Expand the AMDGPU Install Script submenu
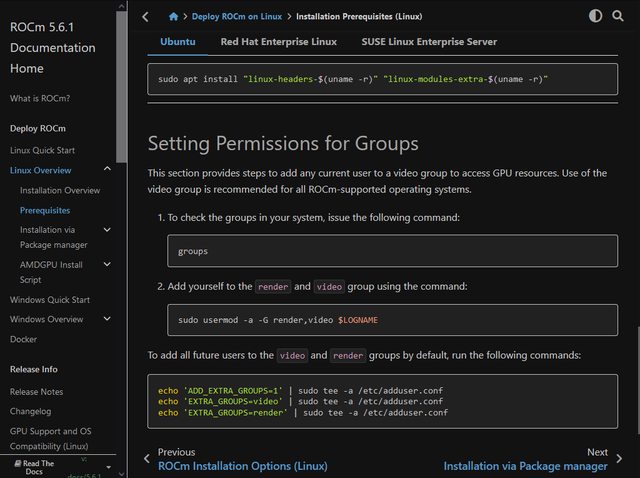Screen dimensions: 640x478 [107, 265]
